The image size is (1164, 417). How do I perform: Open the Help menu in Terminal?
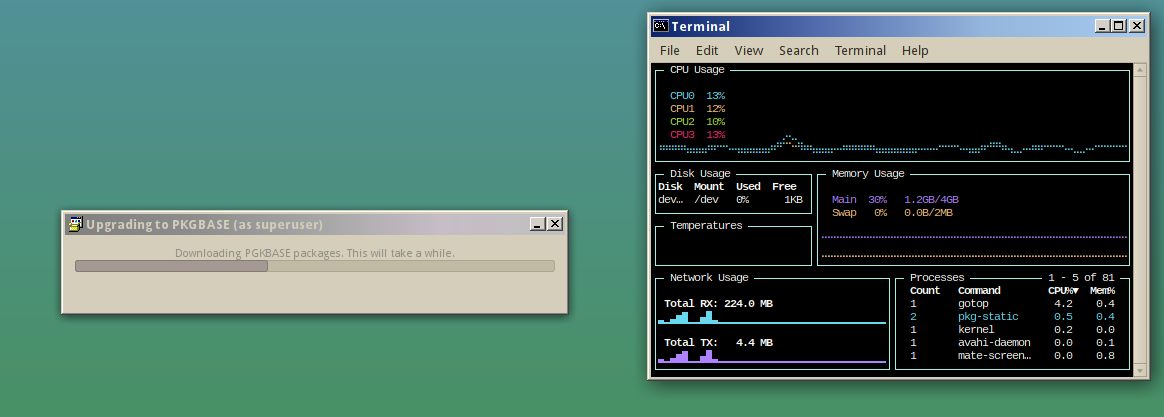[915, 50]
